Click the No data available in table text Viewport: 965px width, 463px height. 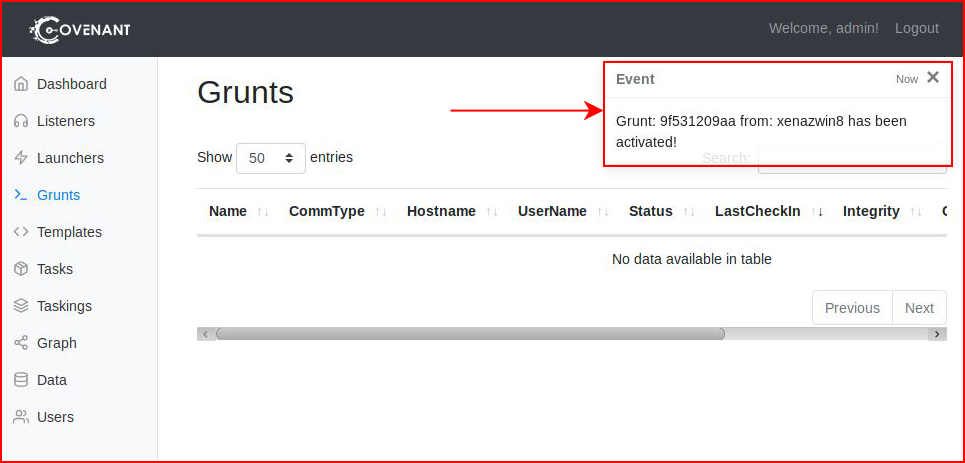pyautogui.click(x=692, y=259)
